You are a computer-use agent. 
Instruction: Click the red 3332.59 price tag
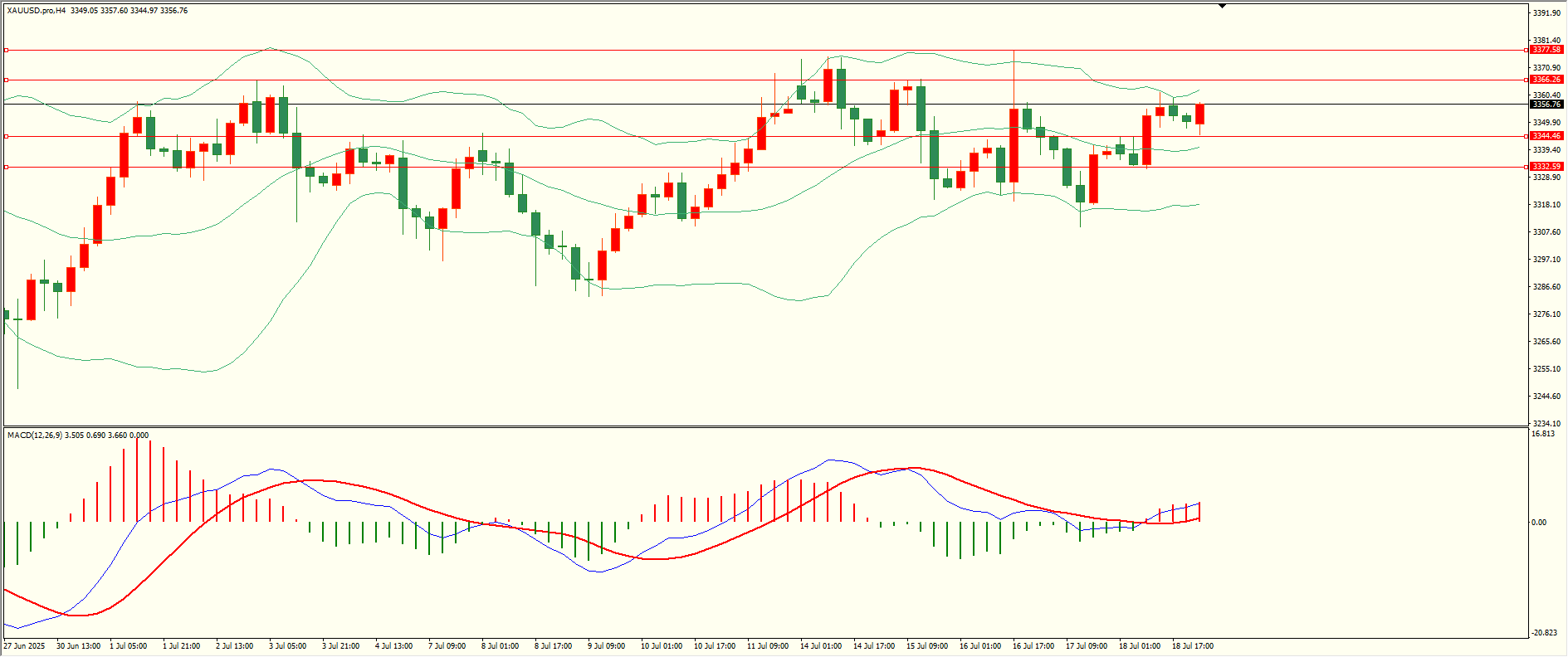pos(1546,167)
